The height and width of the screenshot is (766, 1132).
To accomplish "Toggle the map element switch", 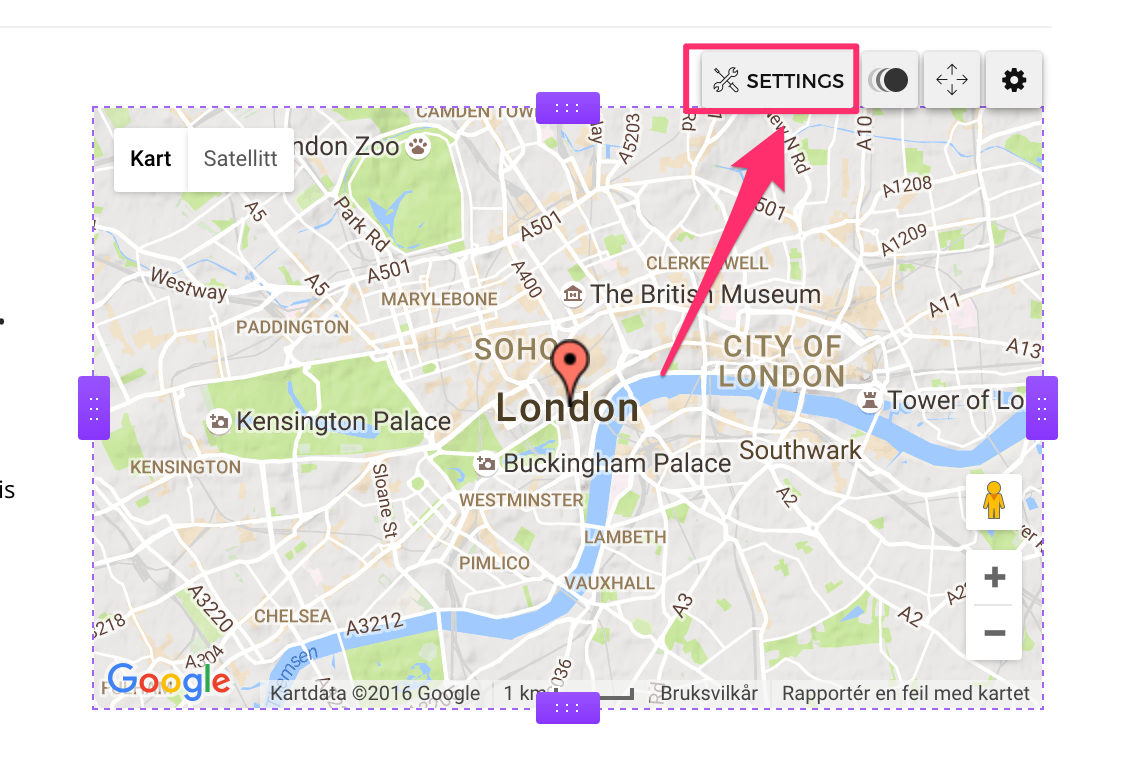I will 889,80.
